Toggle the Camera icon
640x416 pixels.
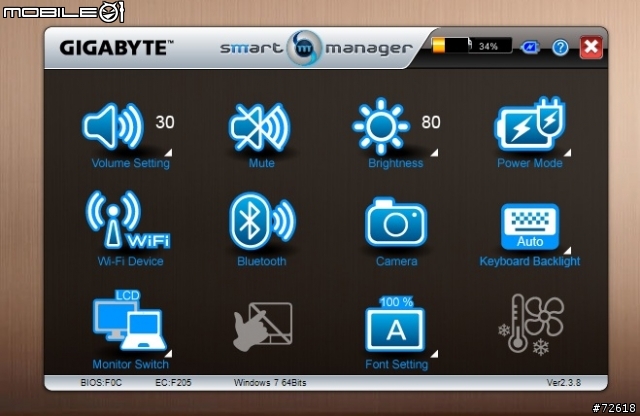pyautogui.click(x=396, y=222)
